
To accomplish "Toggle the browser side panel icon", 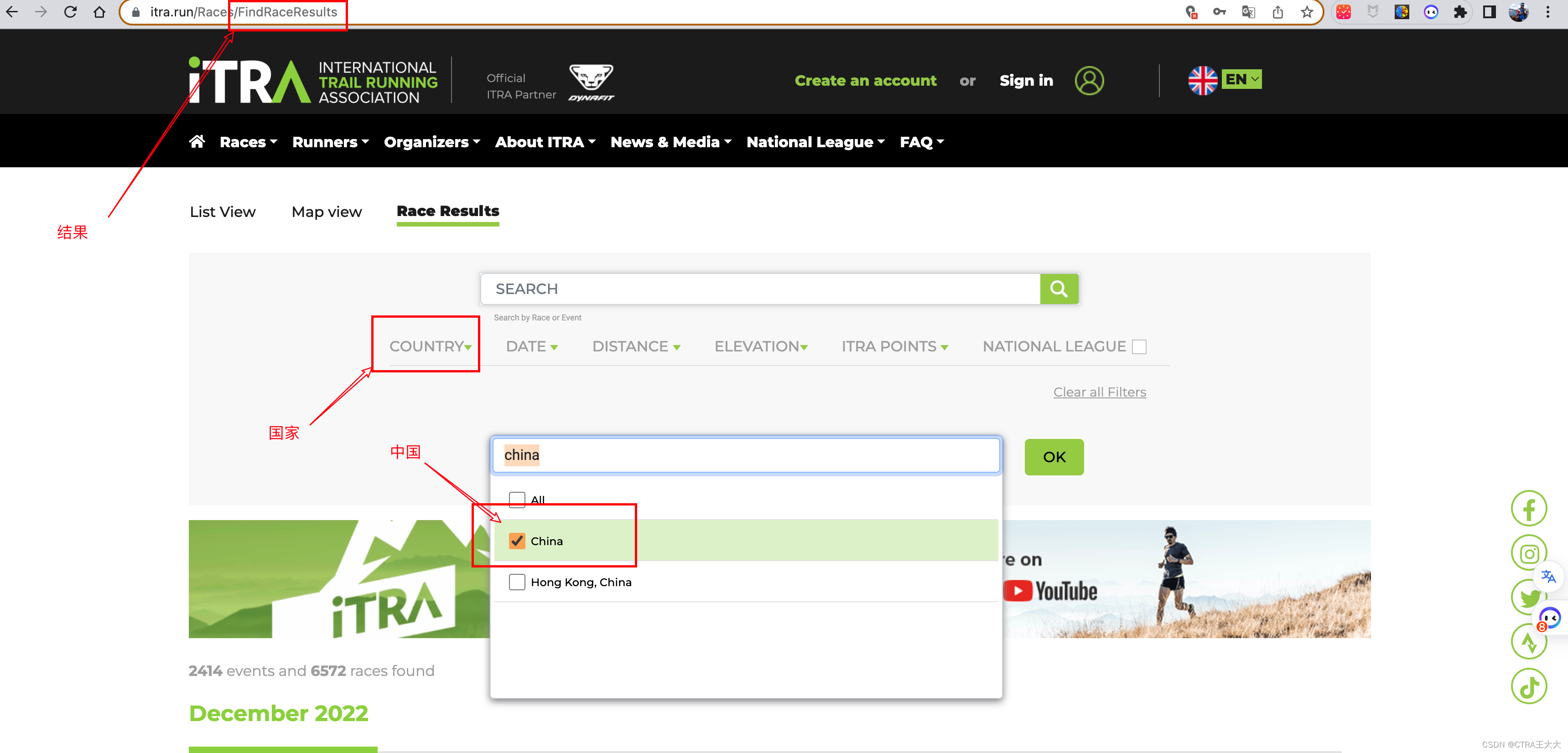I will pos(1489,11).
